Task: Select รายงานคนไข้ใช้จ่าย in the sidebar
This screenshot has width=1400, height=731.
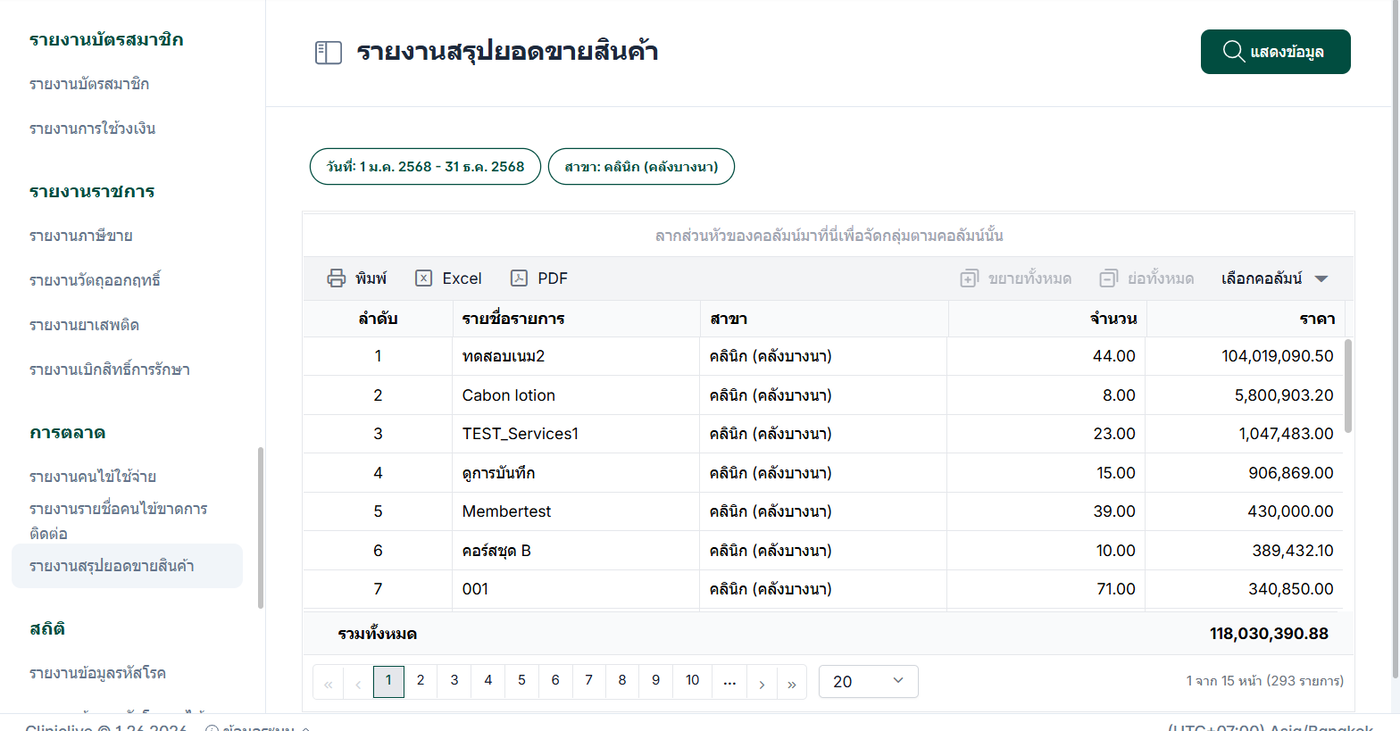Action: [93, 476]
